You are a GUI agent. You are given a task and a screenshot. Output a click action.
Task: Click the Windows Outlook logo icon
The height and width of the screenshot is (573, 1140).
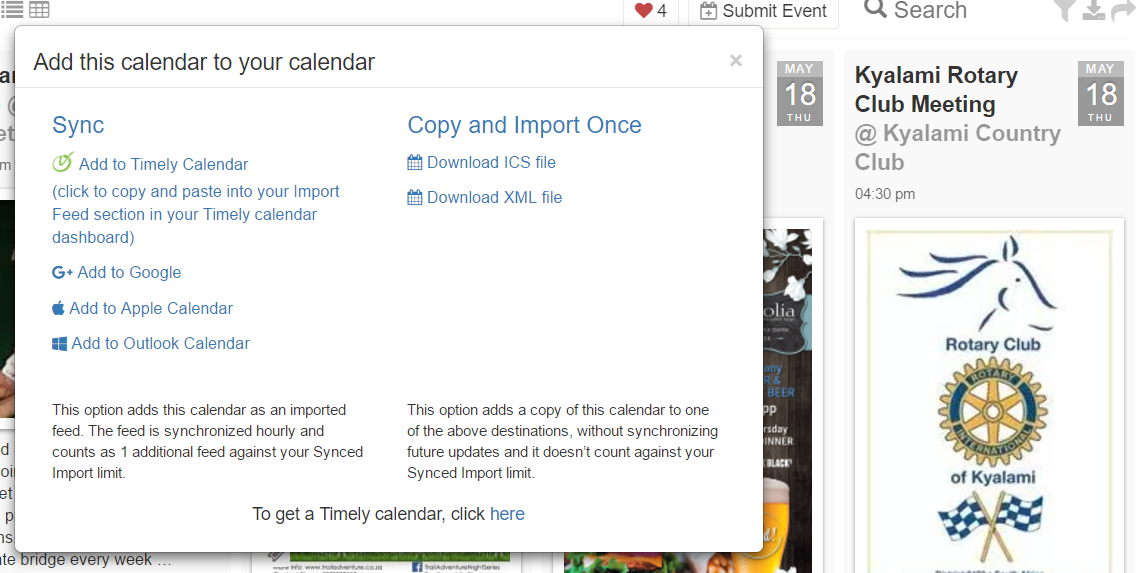pyautogui.click(x=60, y=344)
